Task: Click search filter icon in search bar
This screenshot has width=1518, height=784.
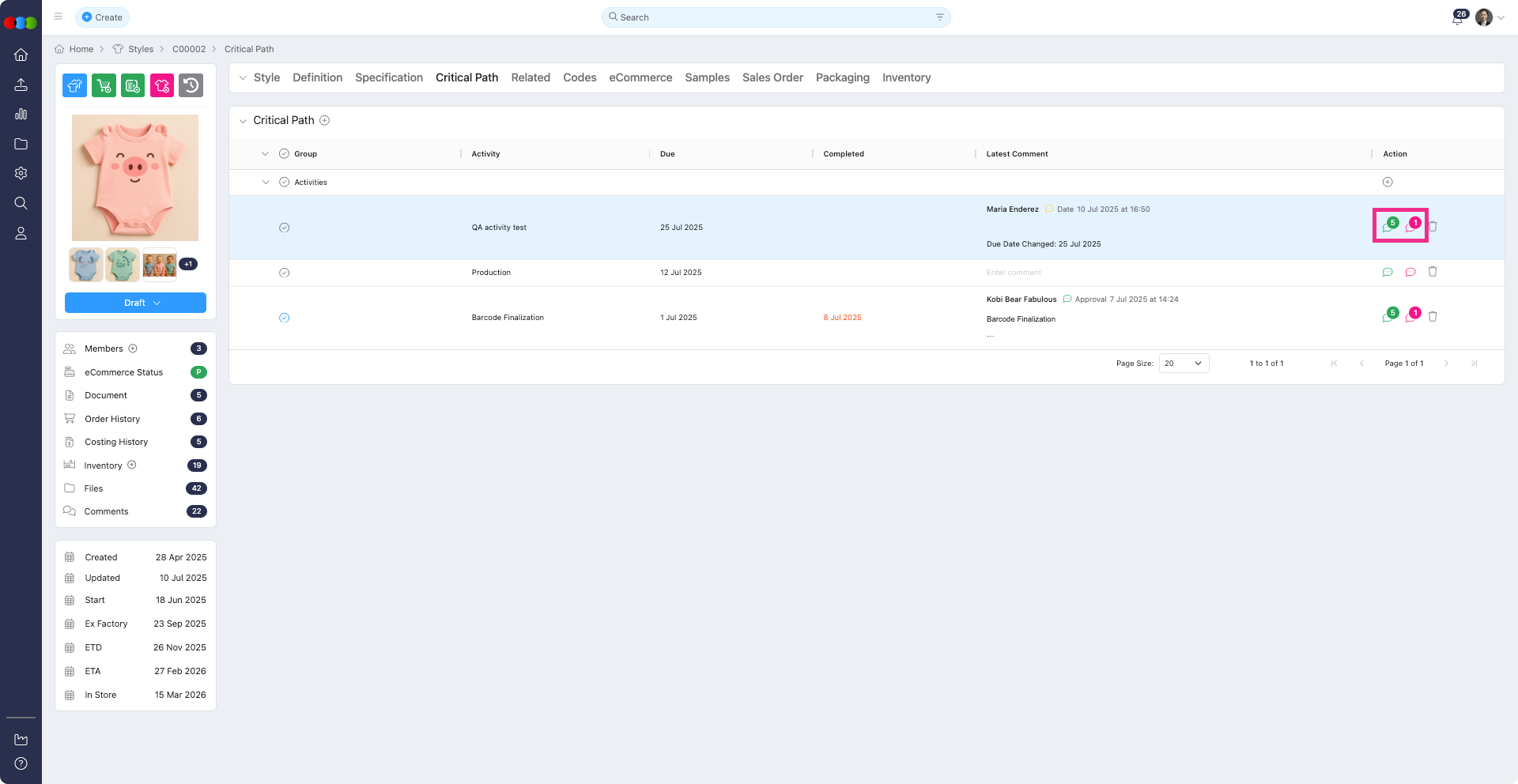Action: click(939, 17)
